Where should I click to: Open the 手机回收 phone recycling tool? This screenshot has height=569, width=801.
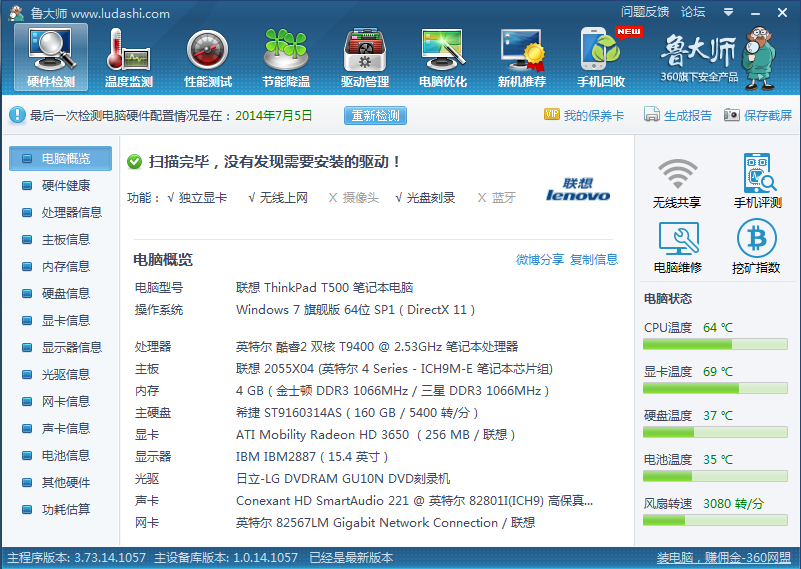(601, 56)
